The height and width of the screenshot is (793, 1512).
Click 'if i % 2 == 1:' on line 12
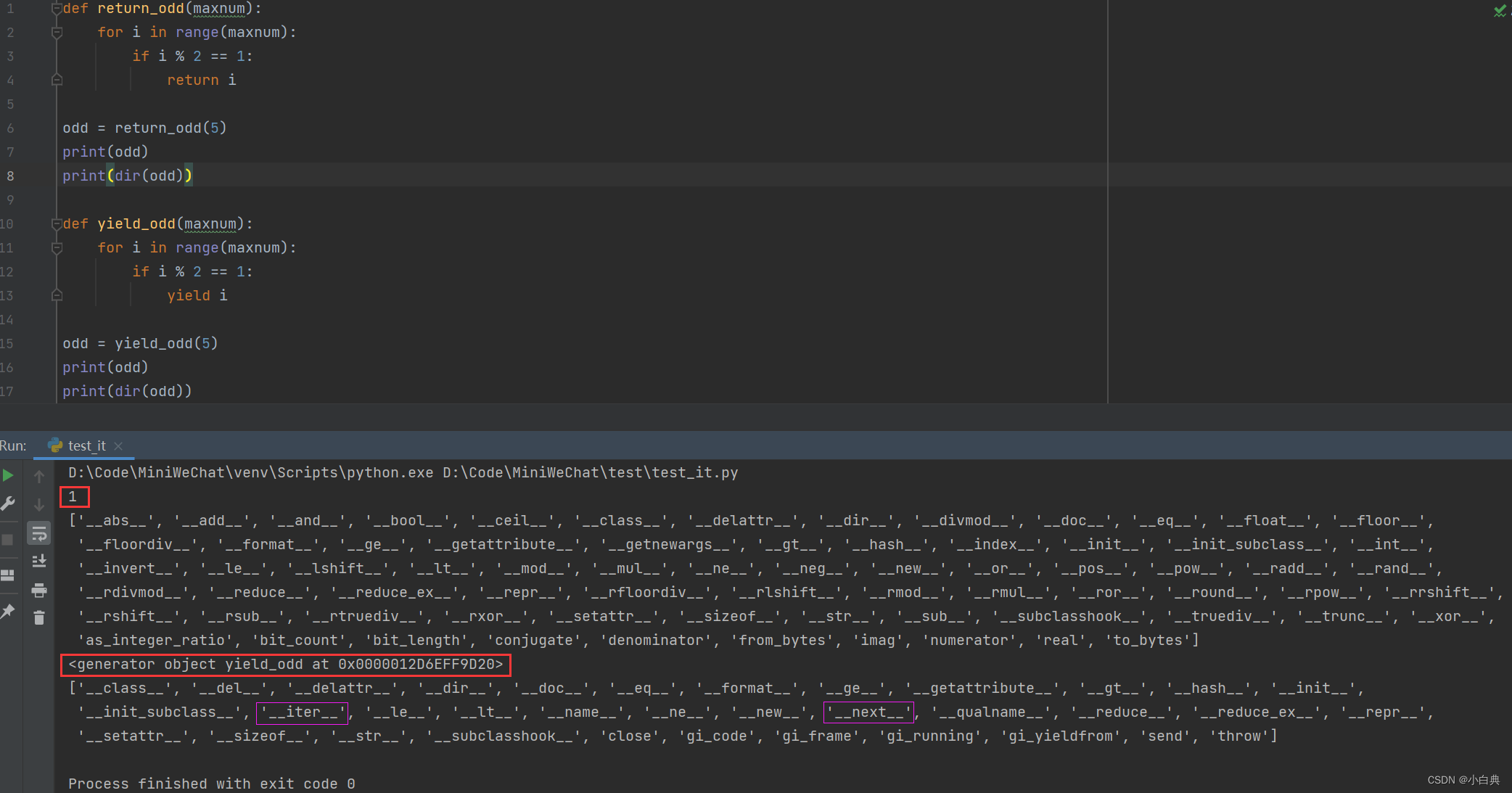tap(192, 271)
